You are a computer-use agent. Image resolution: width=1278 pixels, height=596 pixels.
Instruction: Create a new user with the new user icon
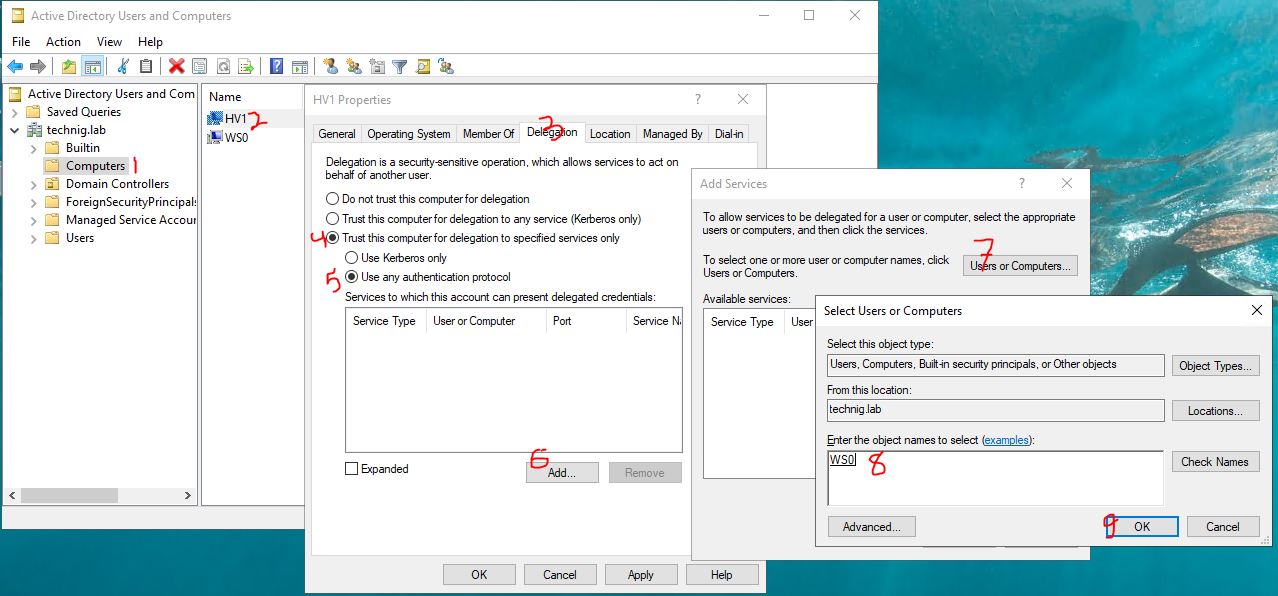(x=331, y=65)
